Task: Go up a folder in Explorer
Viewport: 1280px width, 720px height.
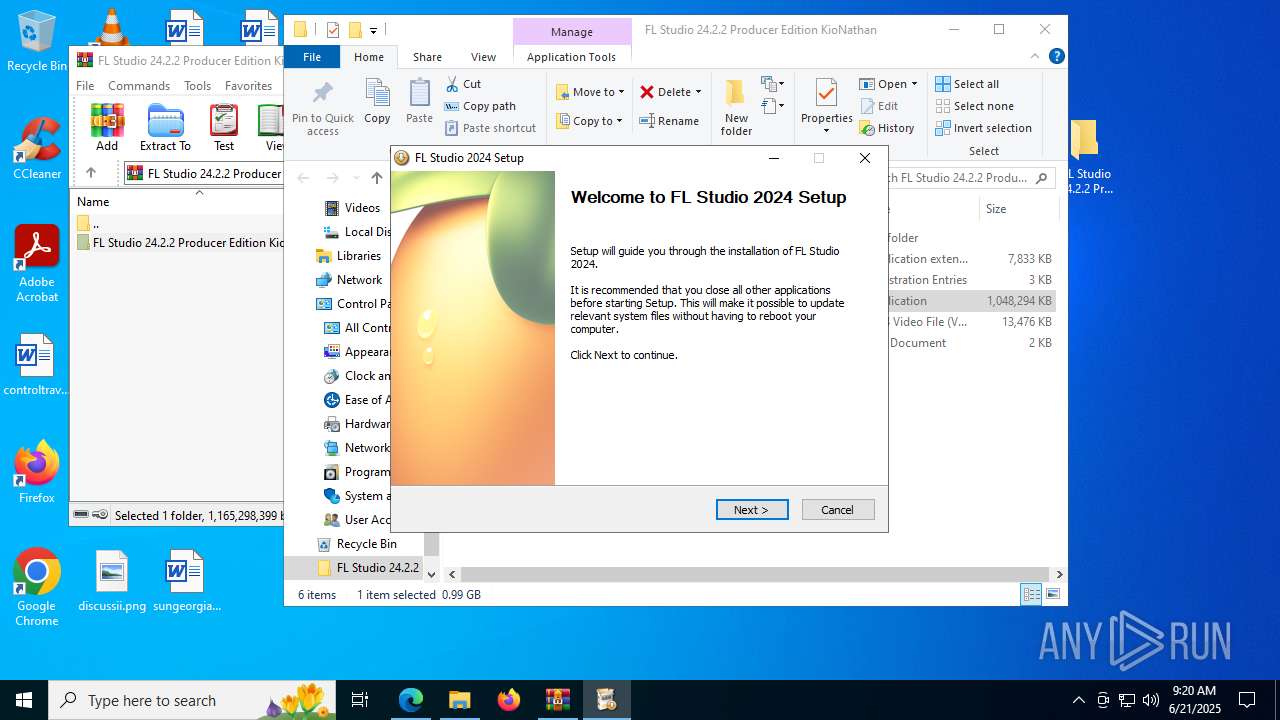Action: [x=376, y=178]
